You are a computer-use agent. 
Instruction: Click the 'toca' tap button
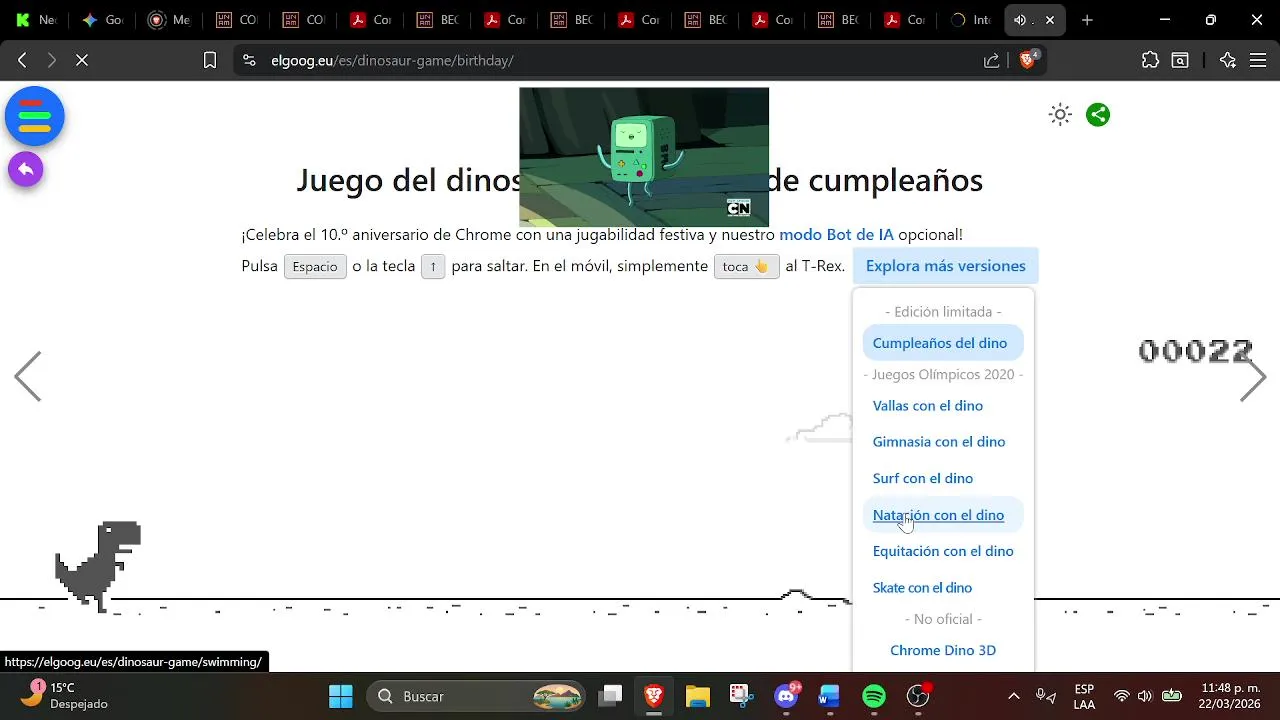746,267
